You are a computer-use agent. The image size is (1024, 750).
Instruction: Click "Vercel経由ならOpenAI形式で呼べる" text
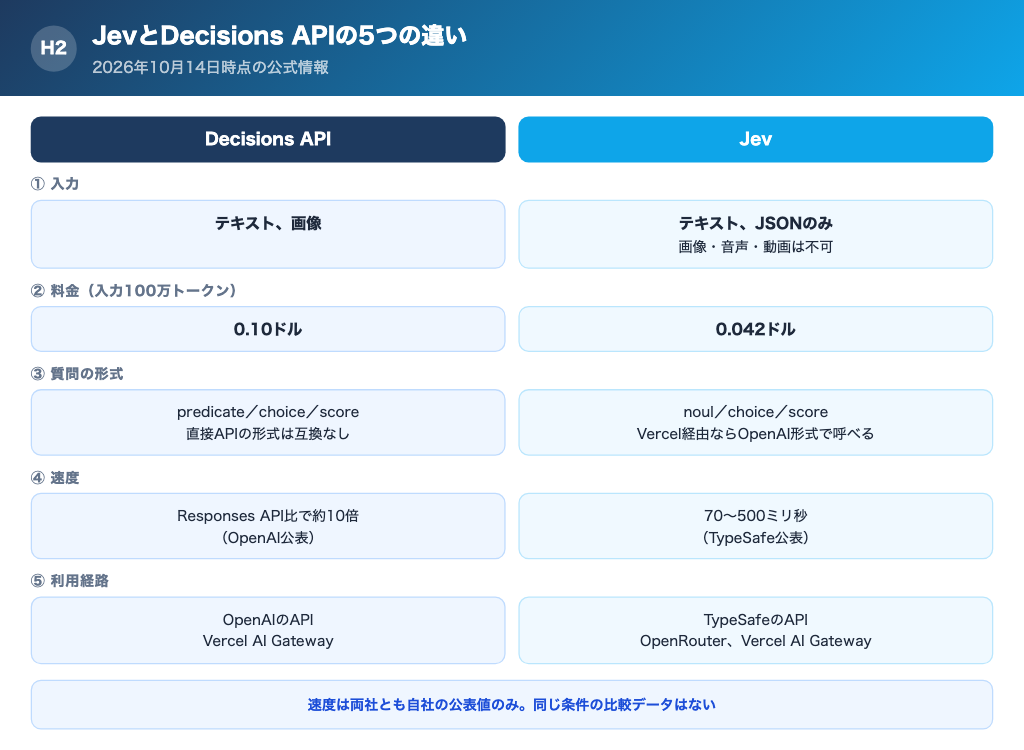(756, 434)
